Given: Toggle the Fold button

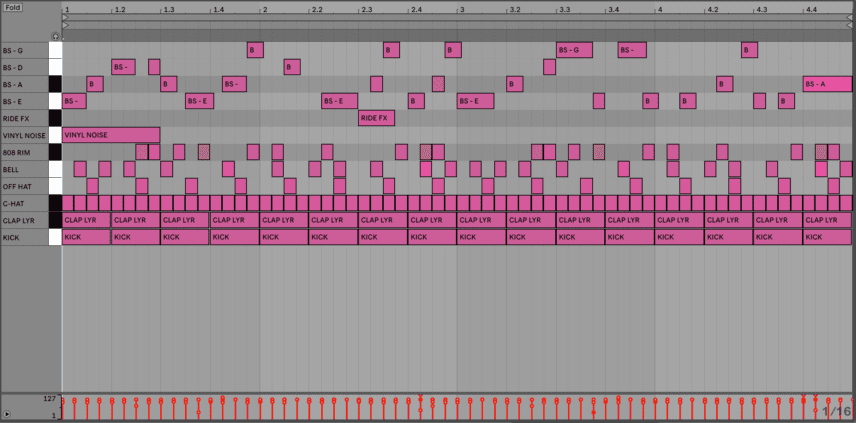Looking at the screenshot, I should coord(13,8).
